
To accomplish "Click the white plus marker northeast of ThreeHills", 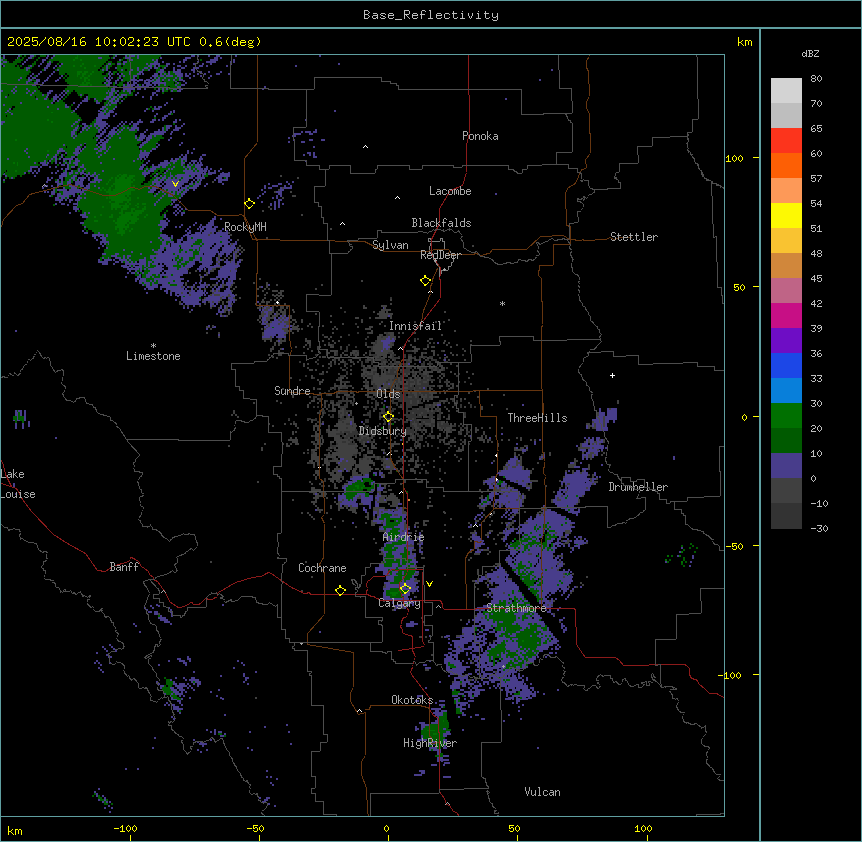I will tap(612, 375).
